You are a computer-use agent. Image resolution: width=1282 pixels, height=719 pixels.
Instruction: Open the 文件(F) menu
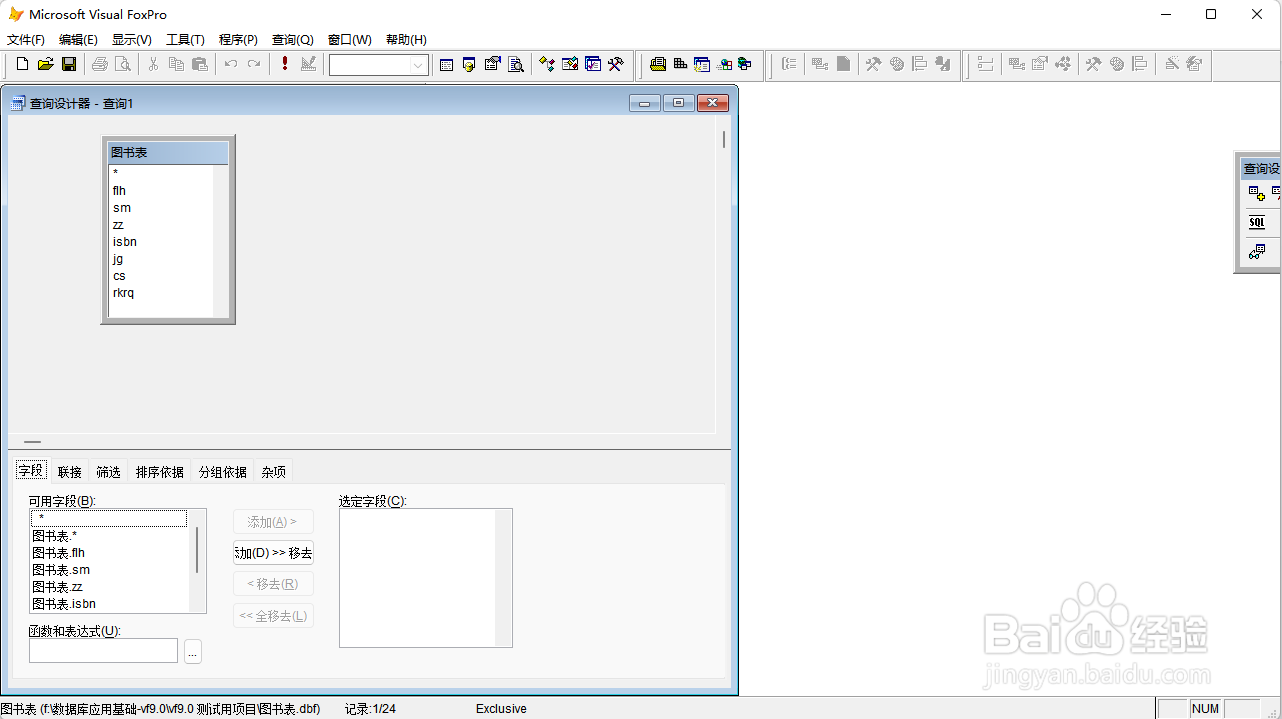pyautogui.click(x=26, y=40)
